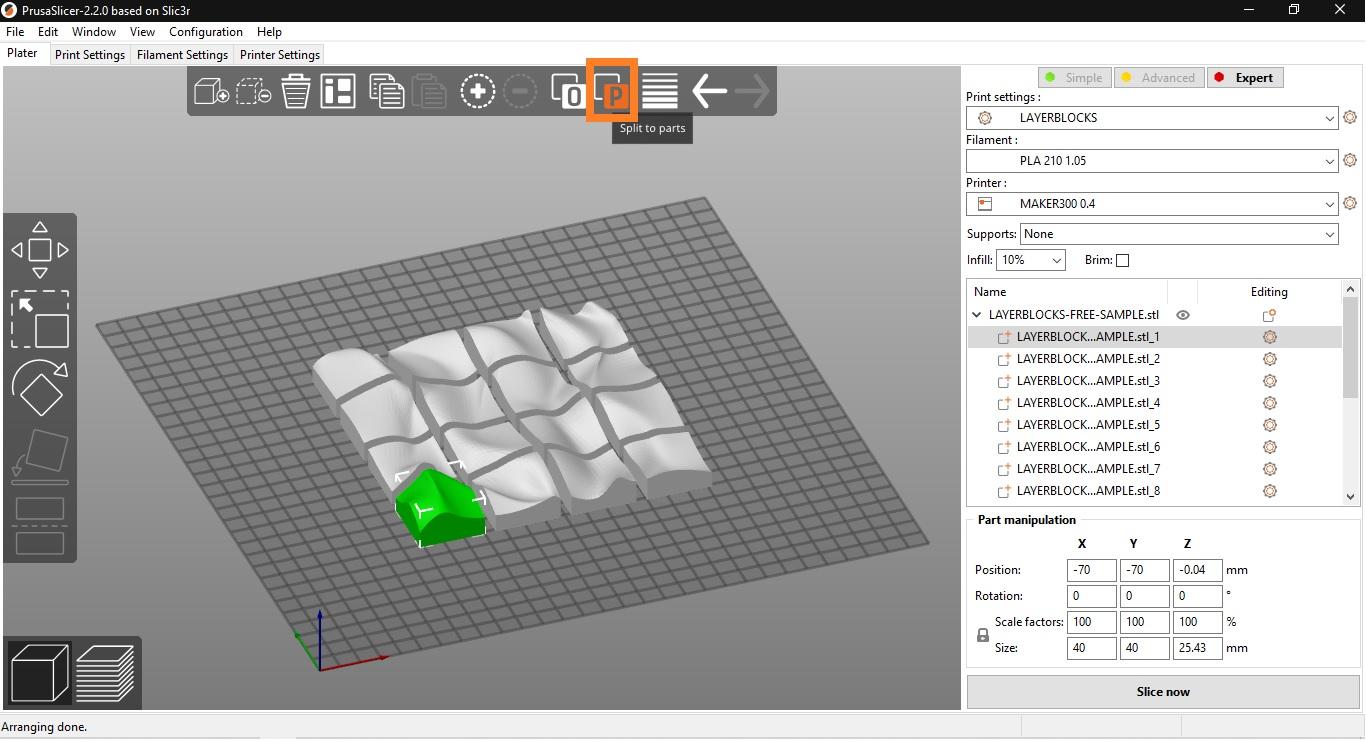Switch to Simple mode
Screen dimensions: 1366x742
pos(1073,78)
